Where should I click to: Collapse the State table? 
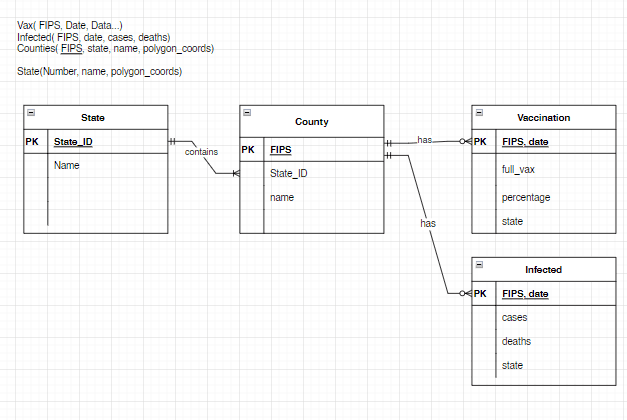31,112
